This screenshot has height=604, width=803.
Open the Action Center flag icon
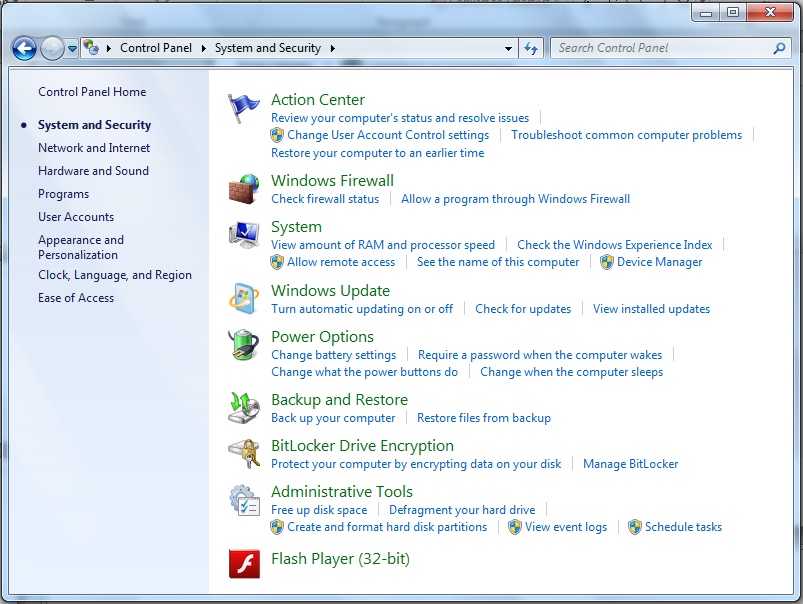click(x=244, y=108)
